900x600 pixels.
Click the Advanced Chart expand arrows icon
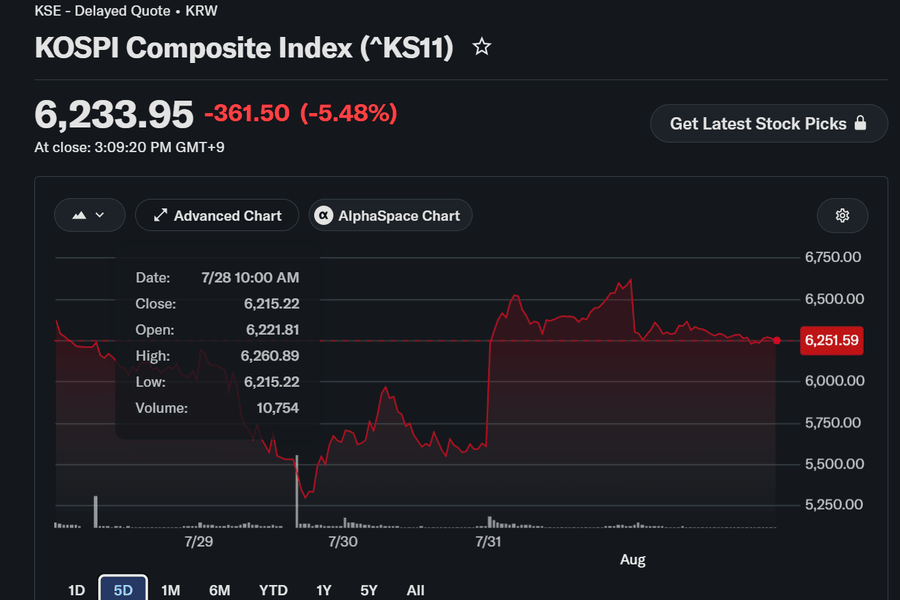[160, 215]
